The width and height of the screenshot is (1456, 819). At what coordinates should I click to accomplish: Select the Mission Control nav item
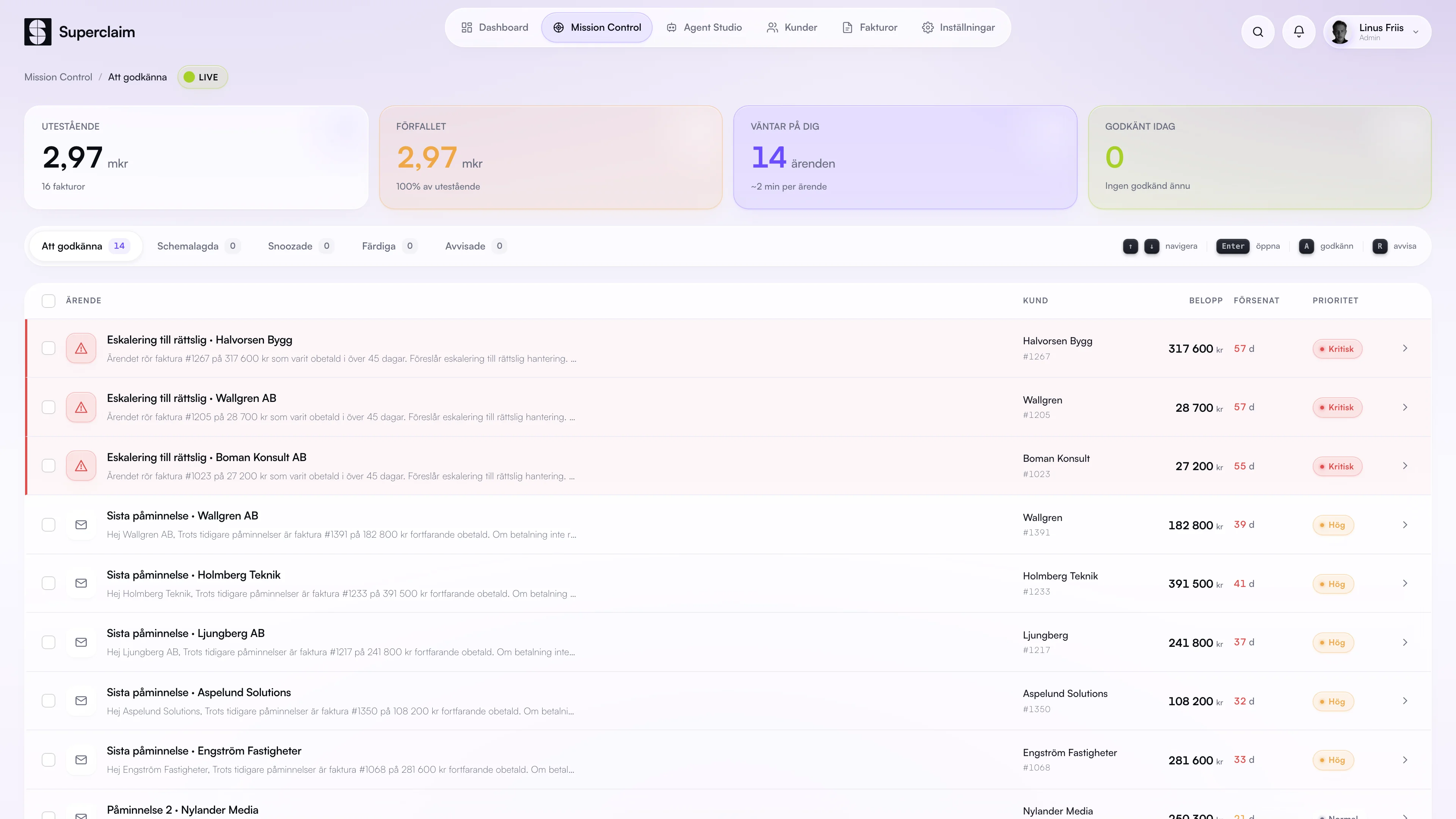(x=597, y=27)
